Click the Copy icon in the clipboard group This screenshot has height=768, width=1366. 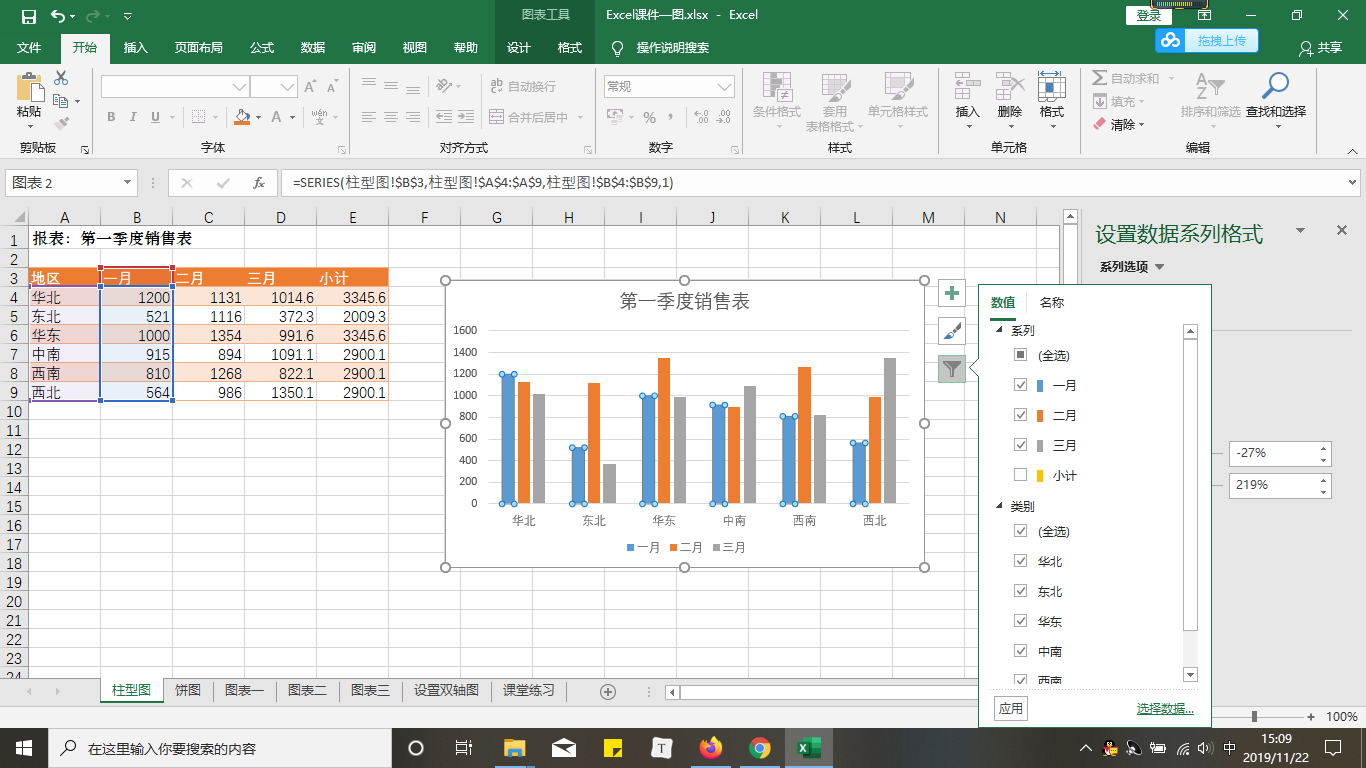click(x=61, y=101)
